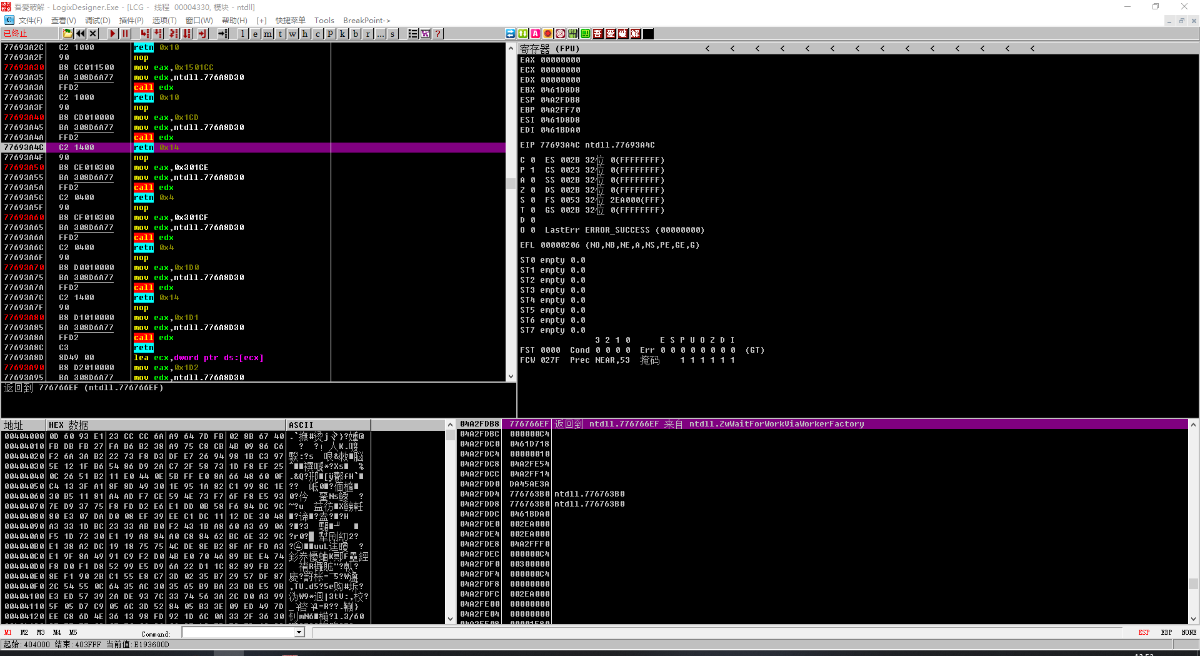Select the EAX 00000000 register line
The image size is (1200, 656).
pos(550,59)
